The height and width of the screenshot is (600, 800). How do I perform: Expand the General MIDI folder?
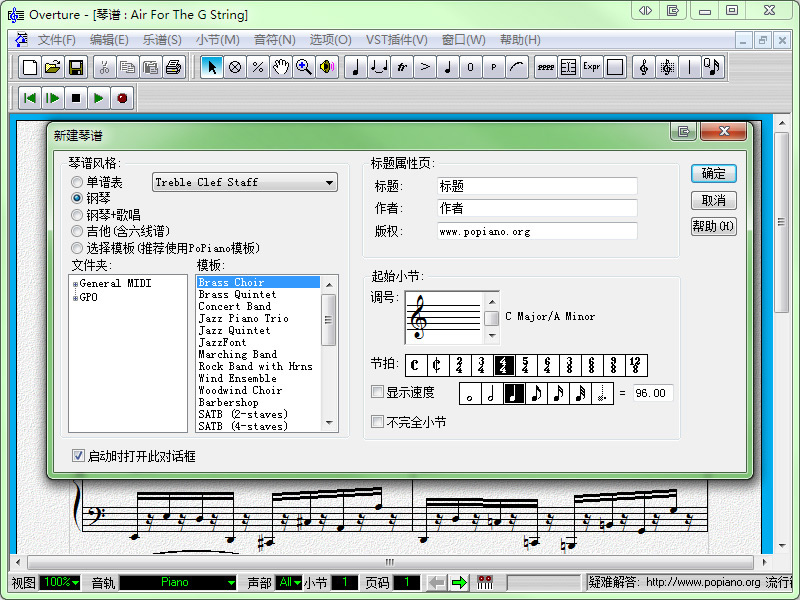tap(76, 284)
